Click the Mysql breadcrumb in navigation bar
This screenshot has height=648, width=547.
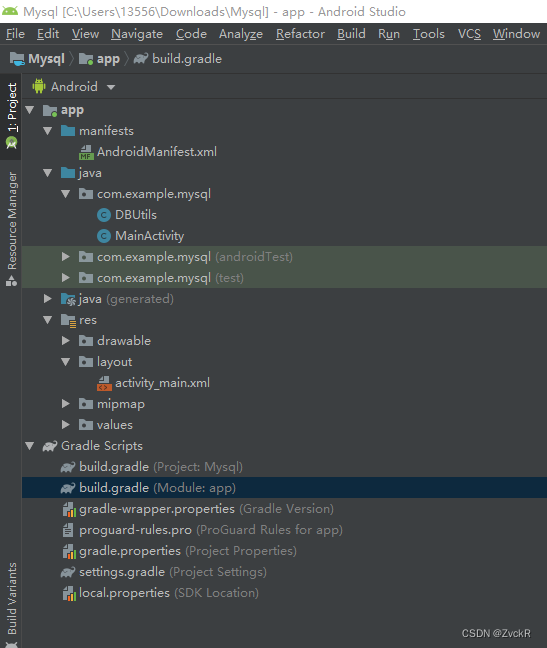38,59
